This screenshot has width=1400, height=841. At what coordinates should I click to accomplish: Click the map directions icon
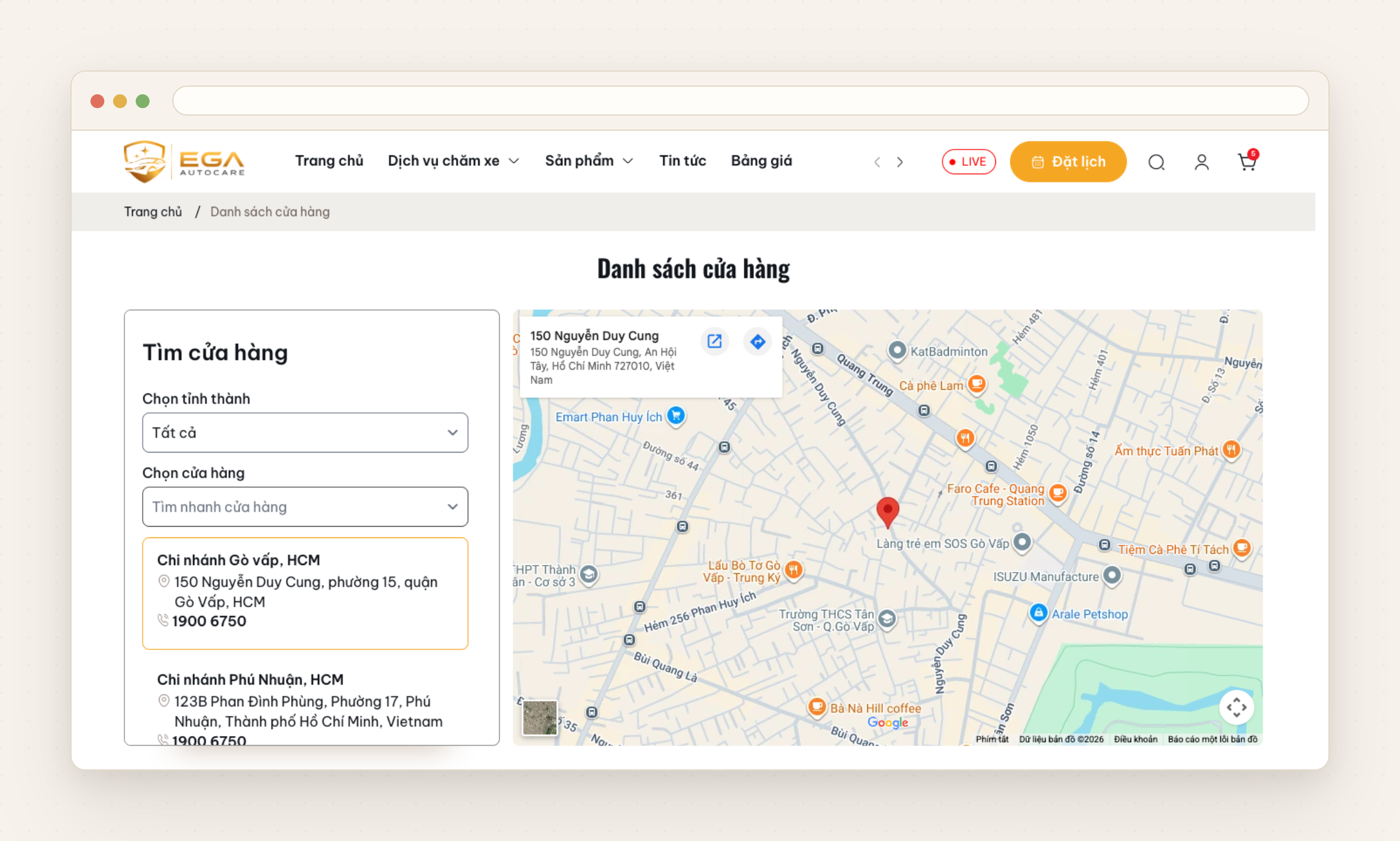(758, 341)
